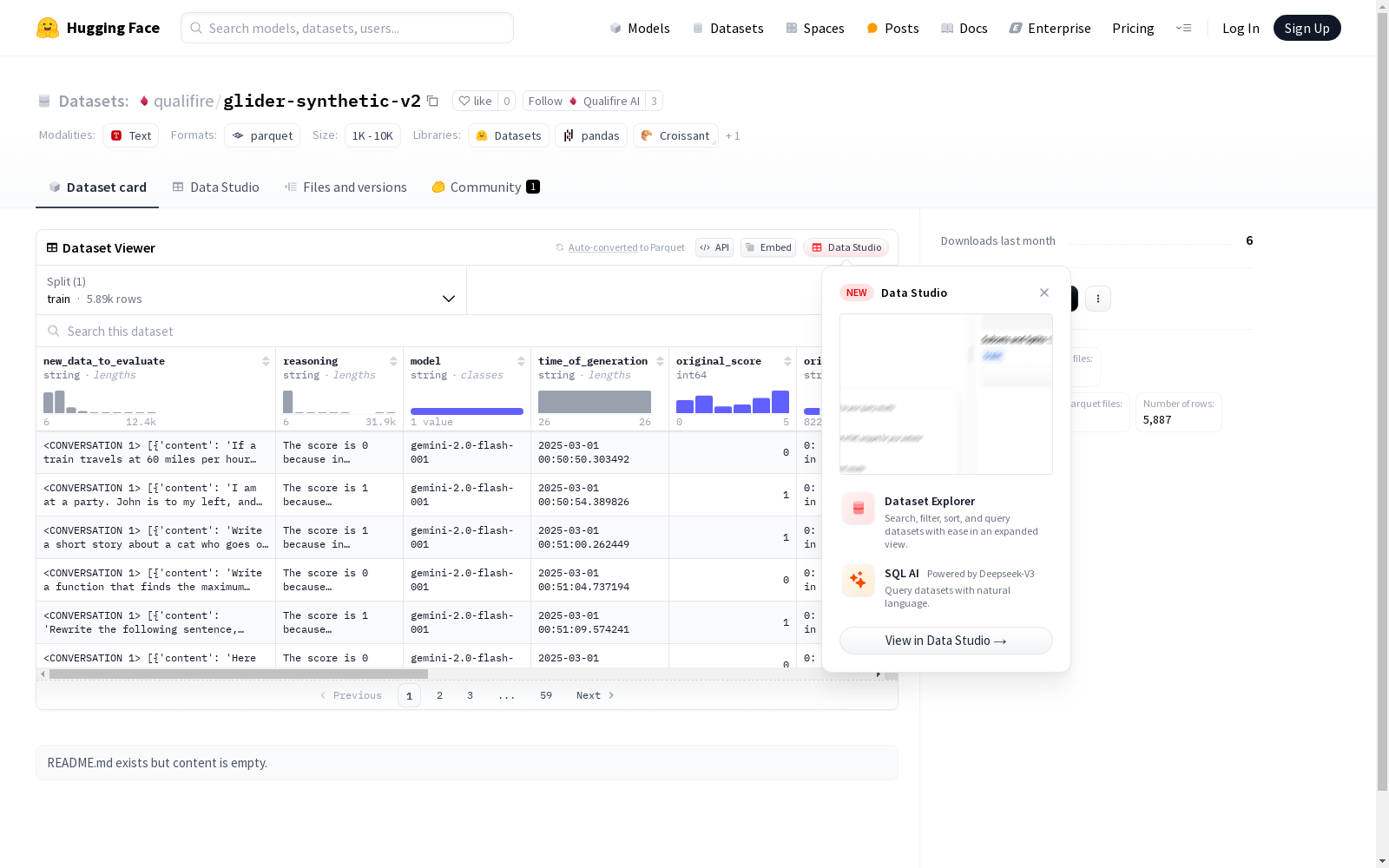Close the Data Studio popup
Image resolution: width=1389 pixels, height=868 pixels.
1044,293
